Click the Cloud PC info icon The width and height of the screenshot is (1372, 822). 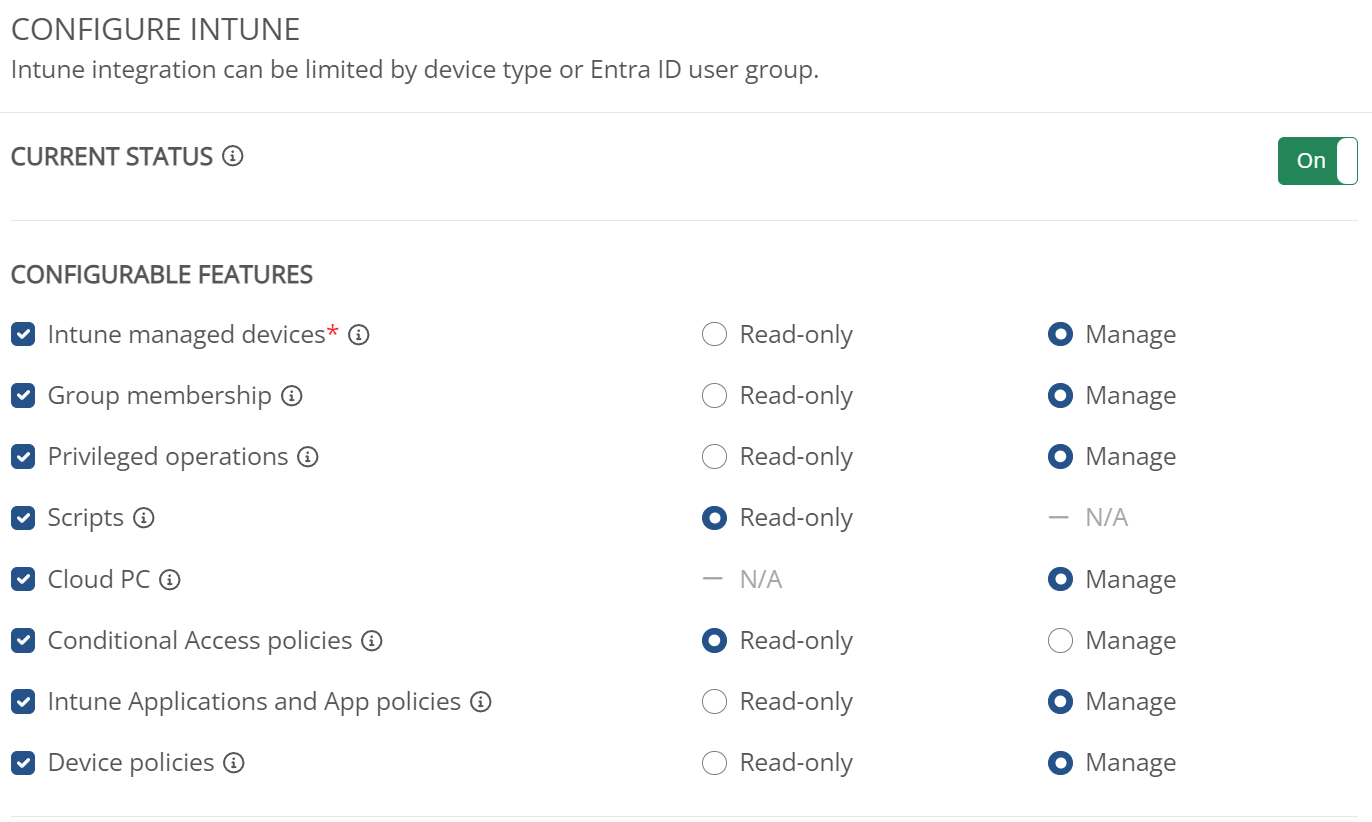tap(170, 580)
